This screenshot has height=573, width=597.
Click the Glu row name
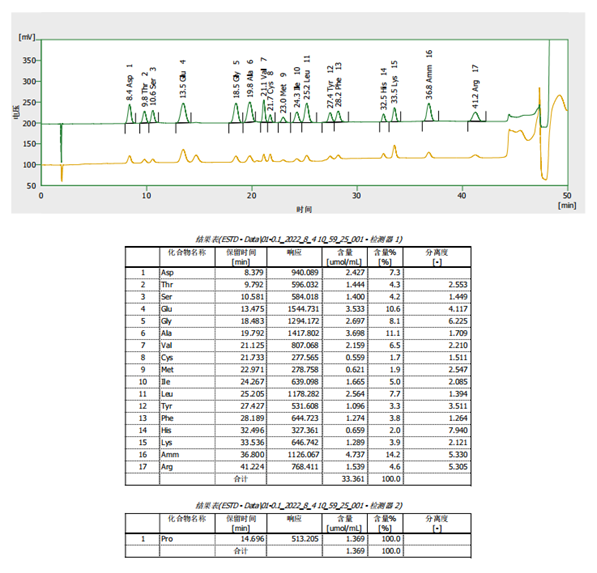tap(166, 309)
